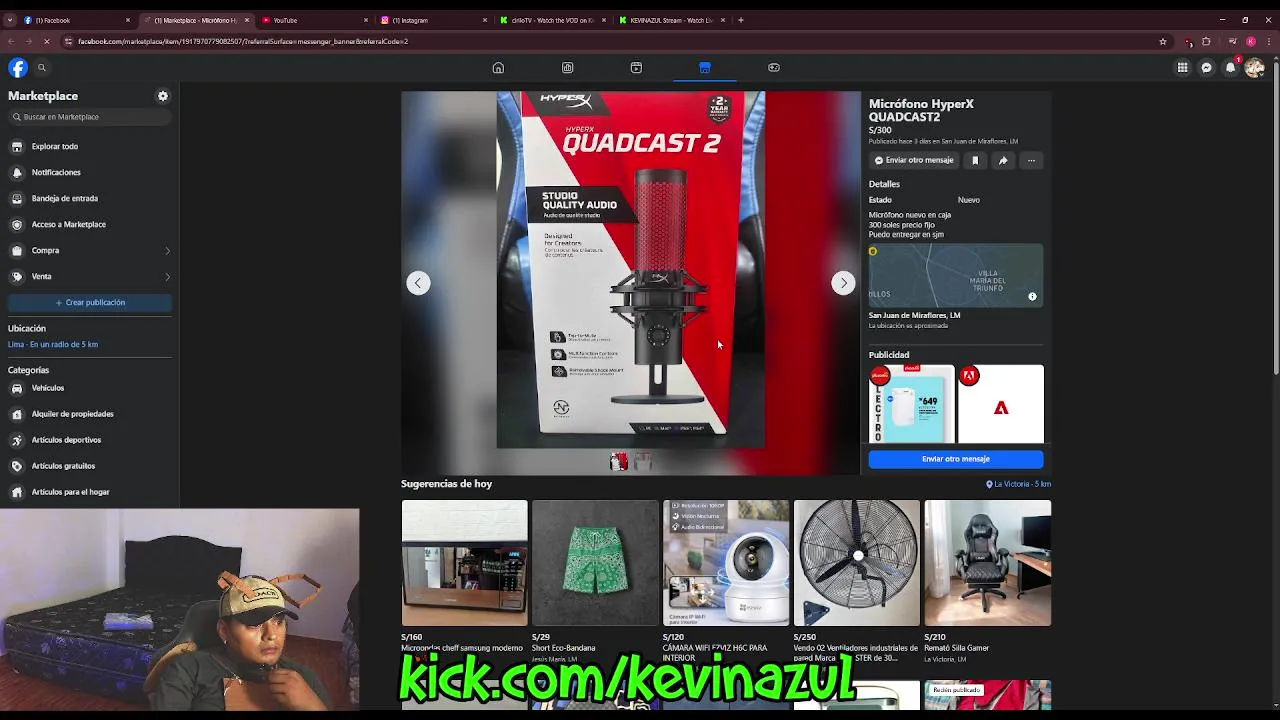Open Vehículos category
This screenshot has height=720, width=1280.
(x=90, y=388)
